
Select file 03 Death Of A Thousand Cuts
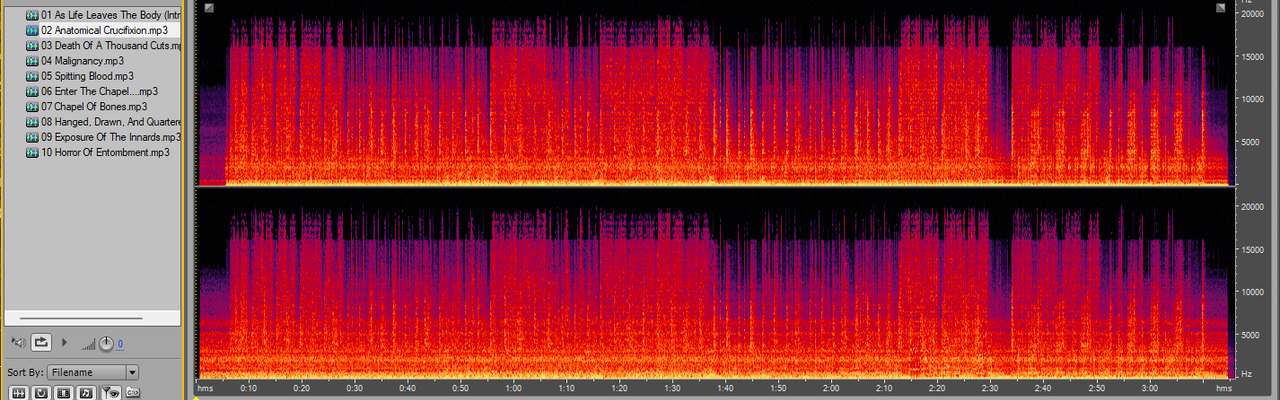point(111,46)
